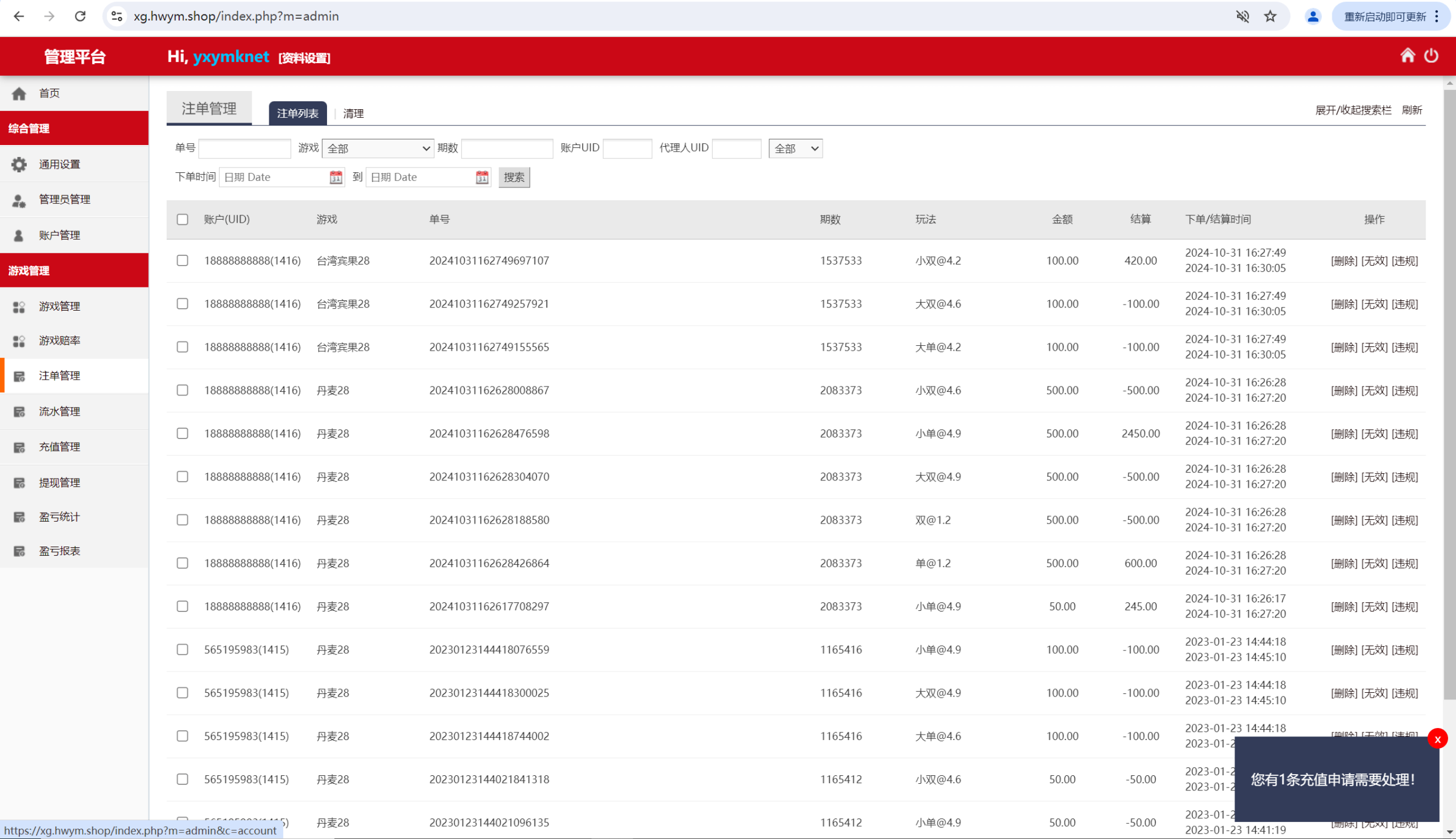Open the end-date calendar picker icon

click(x=482, y=177)
